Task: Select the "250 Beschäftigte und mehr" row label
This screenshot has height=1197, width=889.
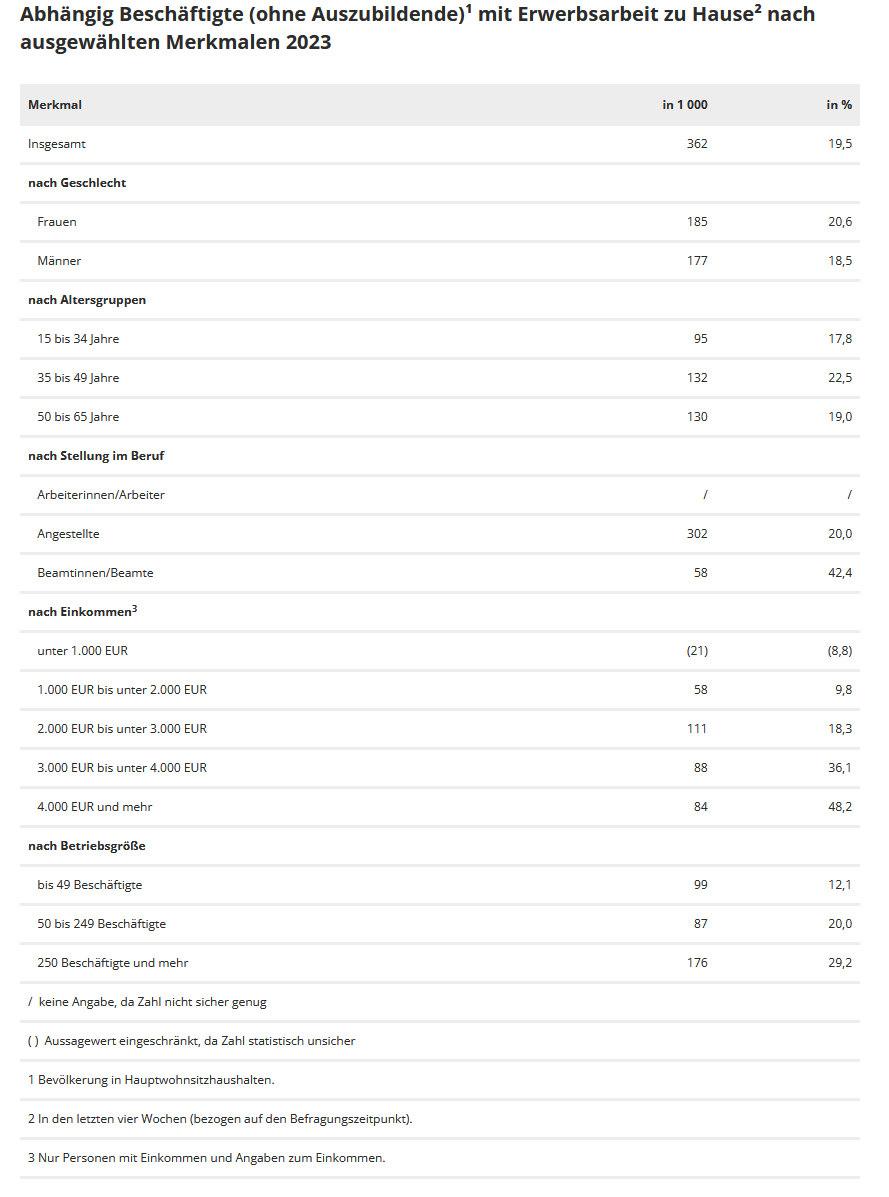Action: [113, 963]
